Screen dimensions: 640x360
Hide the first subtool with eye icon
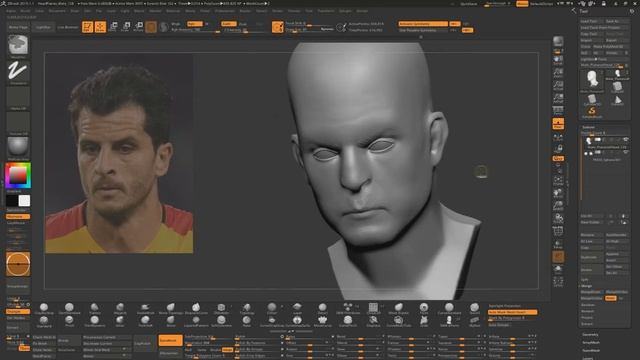(x=625, y=140)
